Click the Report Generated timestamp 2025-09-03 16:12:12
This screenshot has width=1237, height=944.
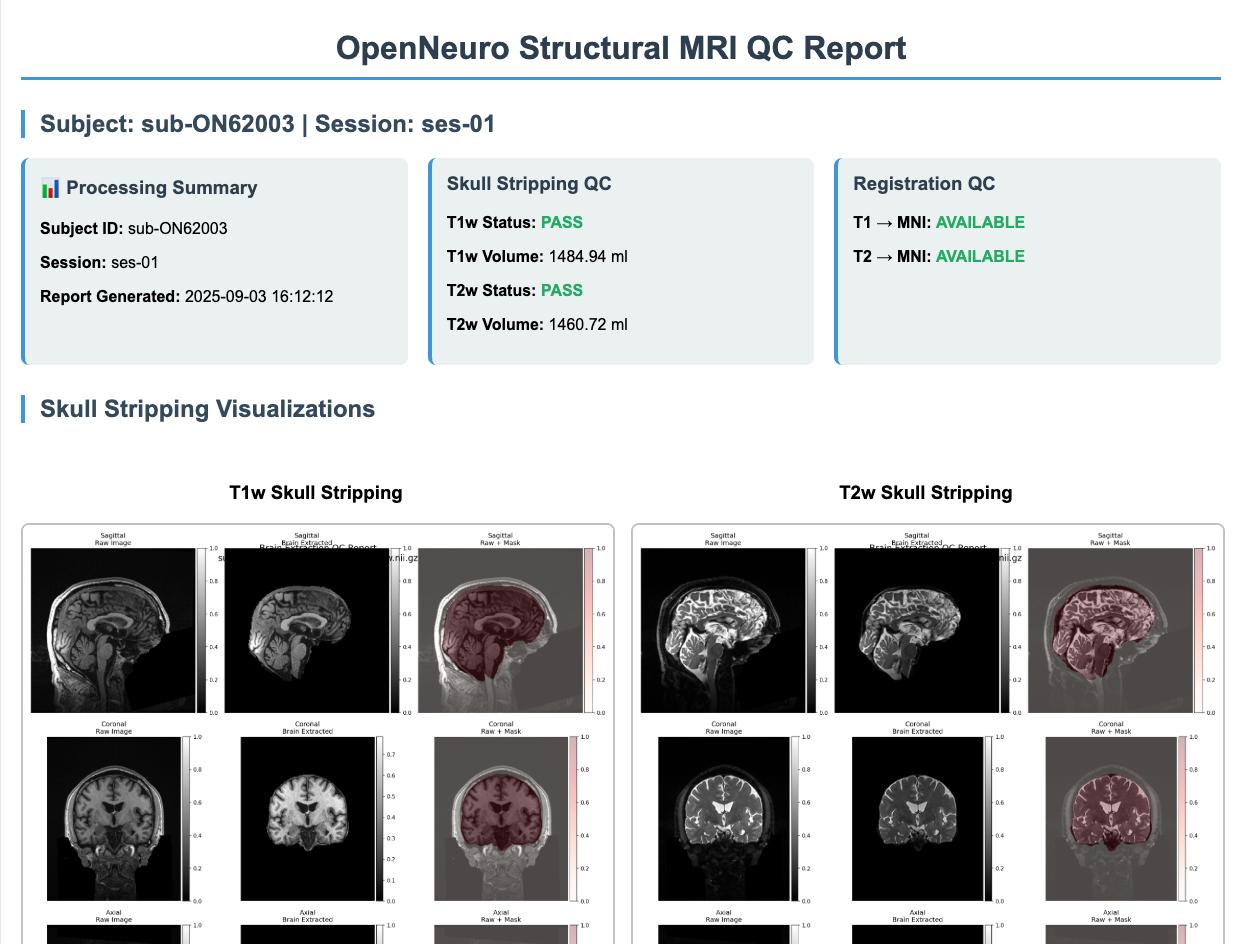tap(259, 296)
